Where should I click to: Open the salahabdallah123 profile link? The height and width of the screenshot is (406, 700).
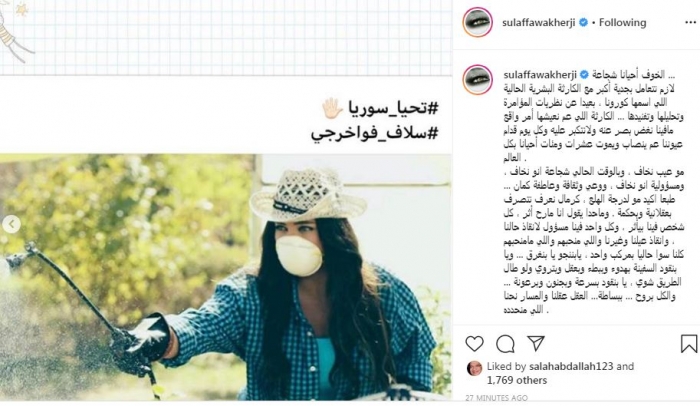coord(571,366)
